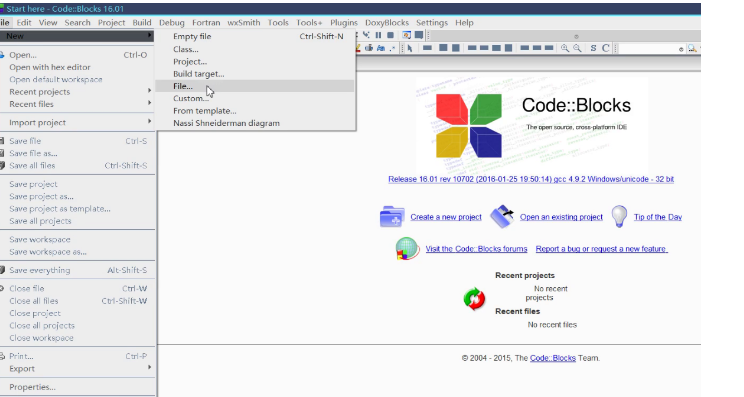Click the forums globe icon
Screen dimensions: 744x397
[x=407, y=249]
